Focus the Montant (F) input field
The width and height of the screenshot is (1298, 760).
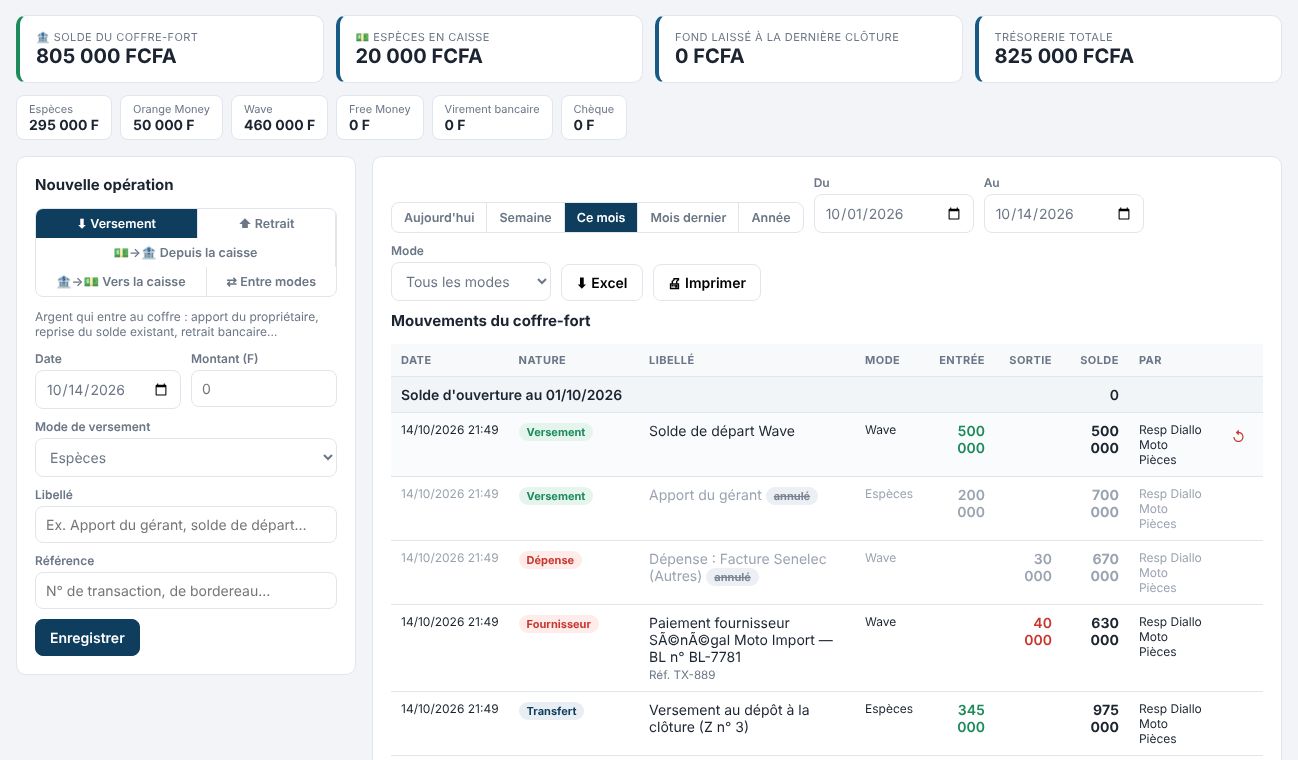[x=264, y=389]
